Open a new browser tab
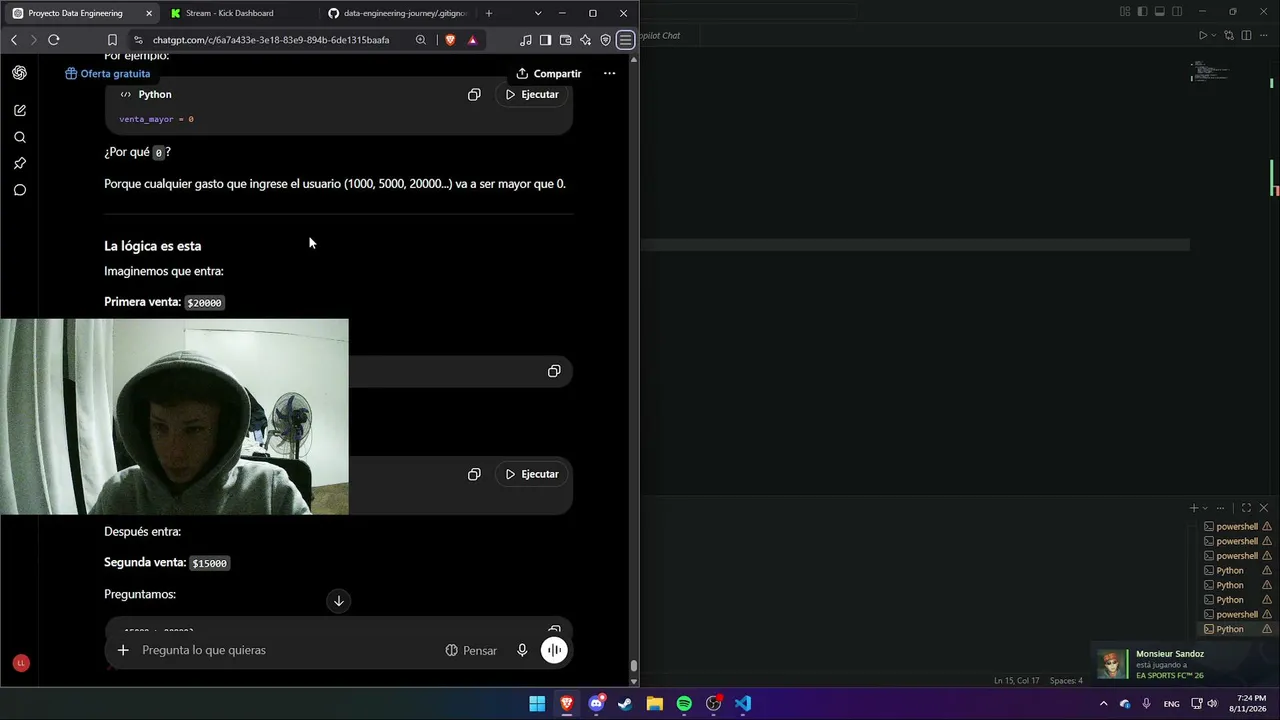 (x=489, y=13)
